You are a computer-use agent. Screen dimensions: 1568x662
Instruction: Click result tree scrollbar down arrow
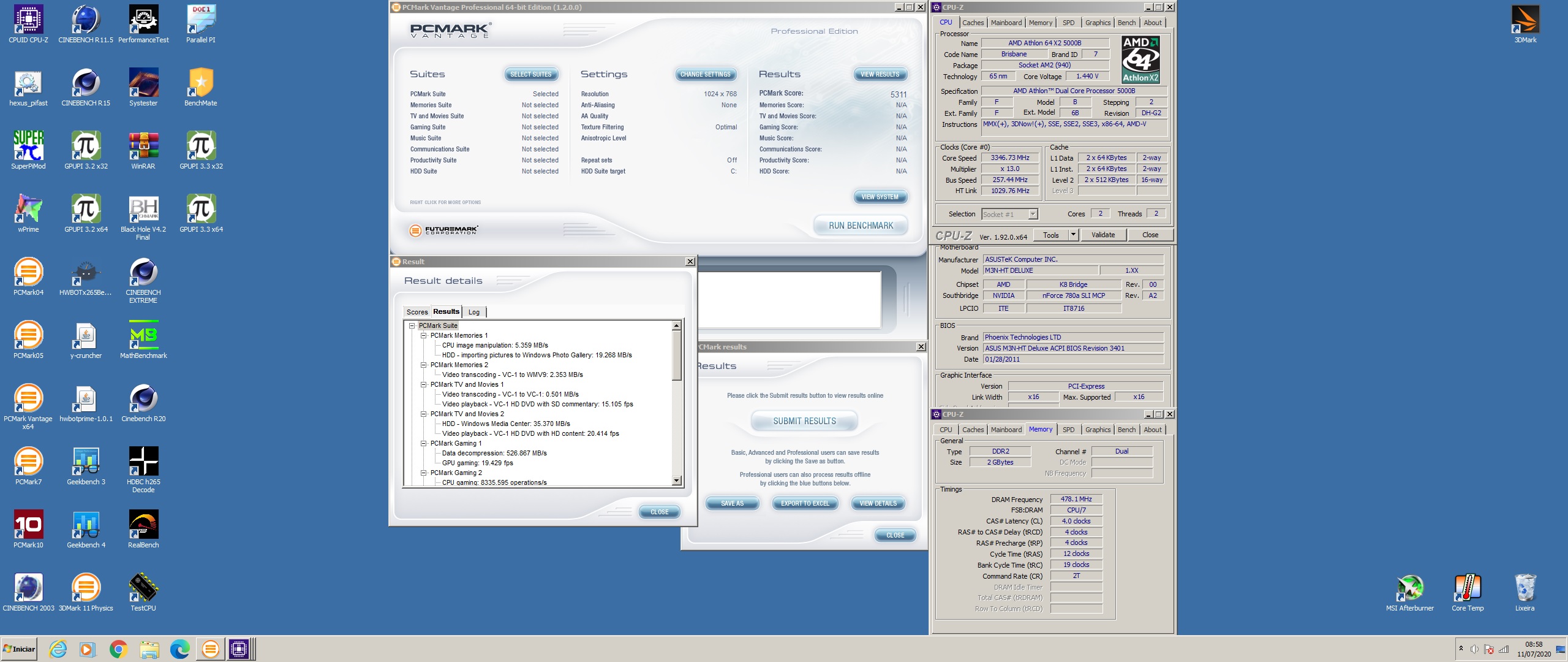(x=677, y=481)
